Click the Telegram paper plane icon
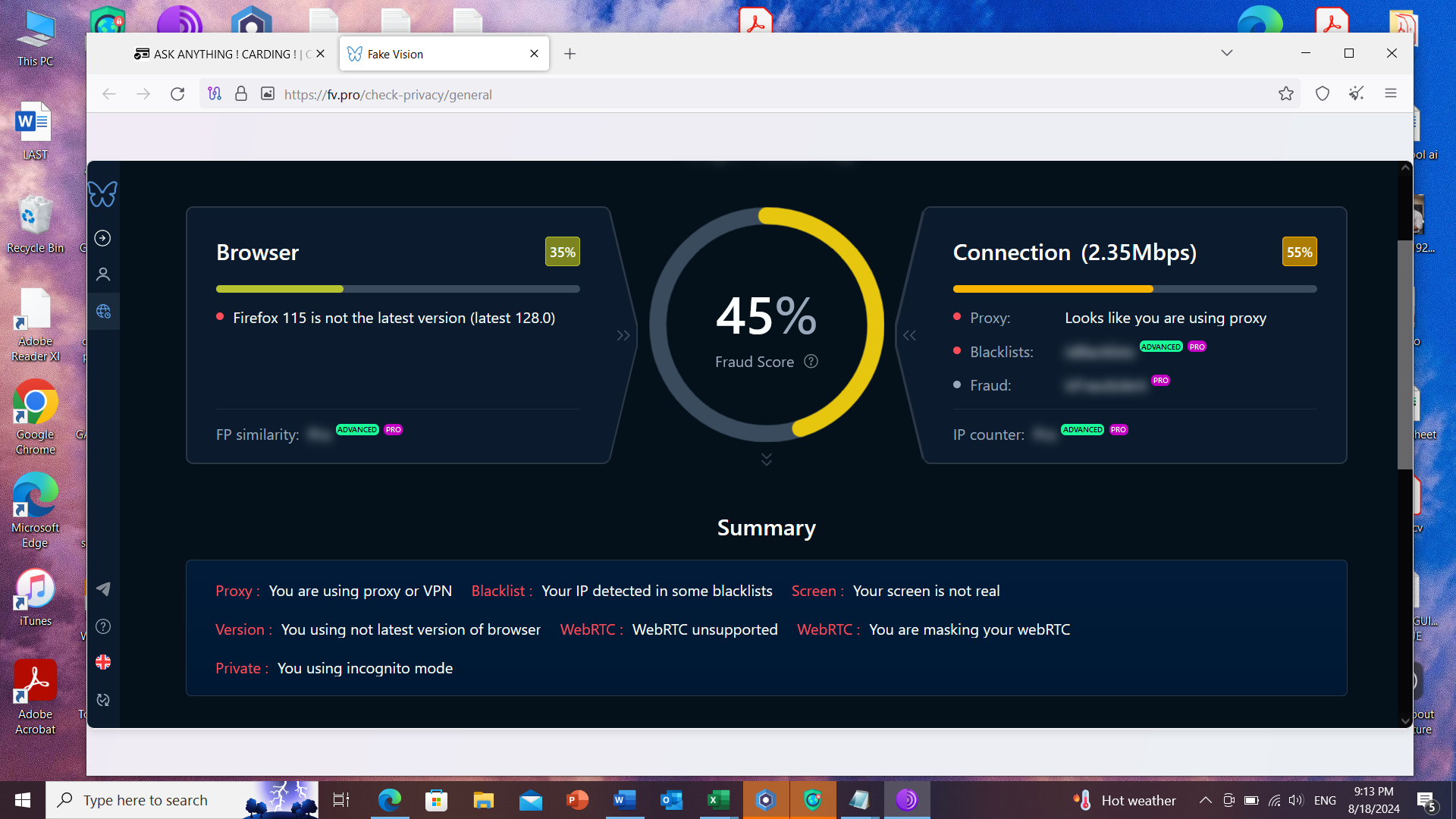 coord(103,589)
